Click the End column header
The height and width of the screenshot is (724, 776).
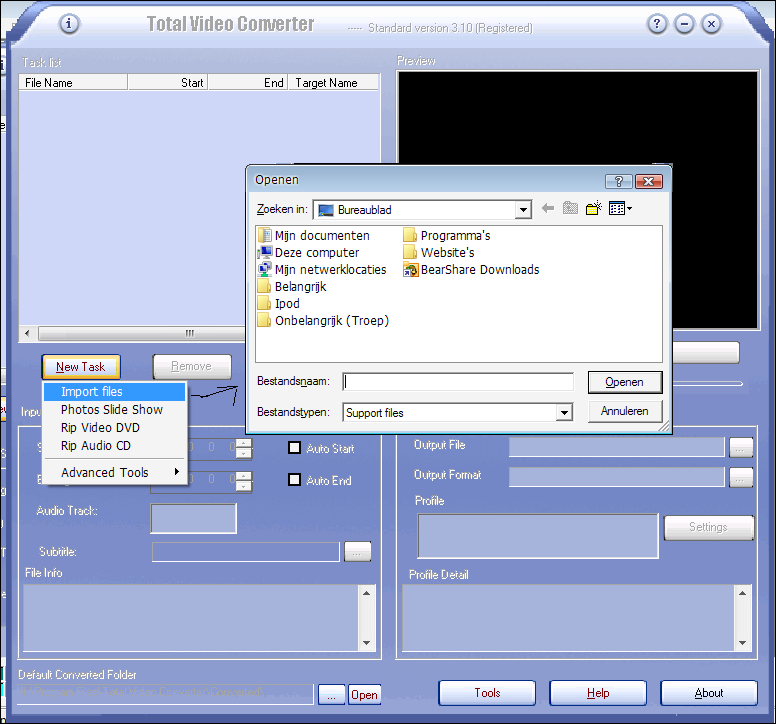(x=248, y=83)
